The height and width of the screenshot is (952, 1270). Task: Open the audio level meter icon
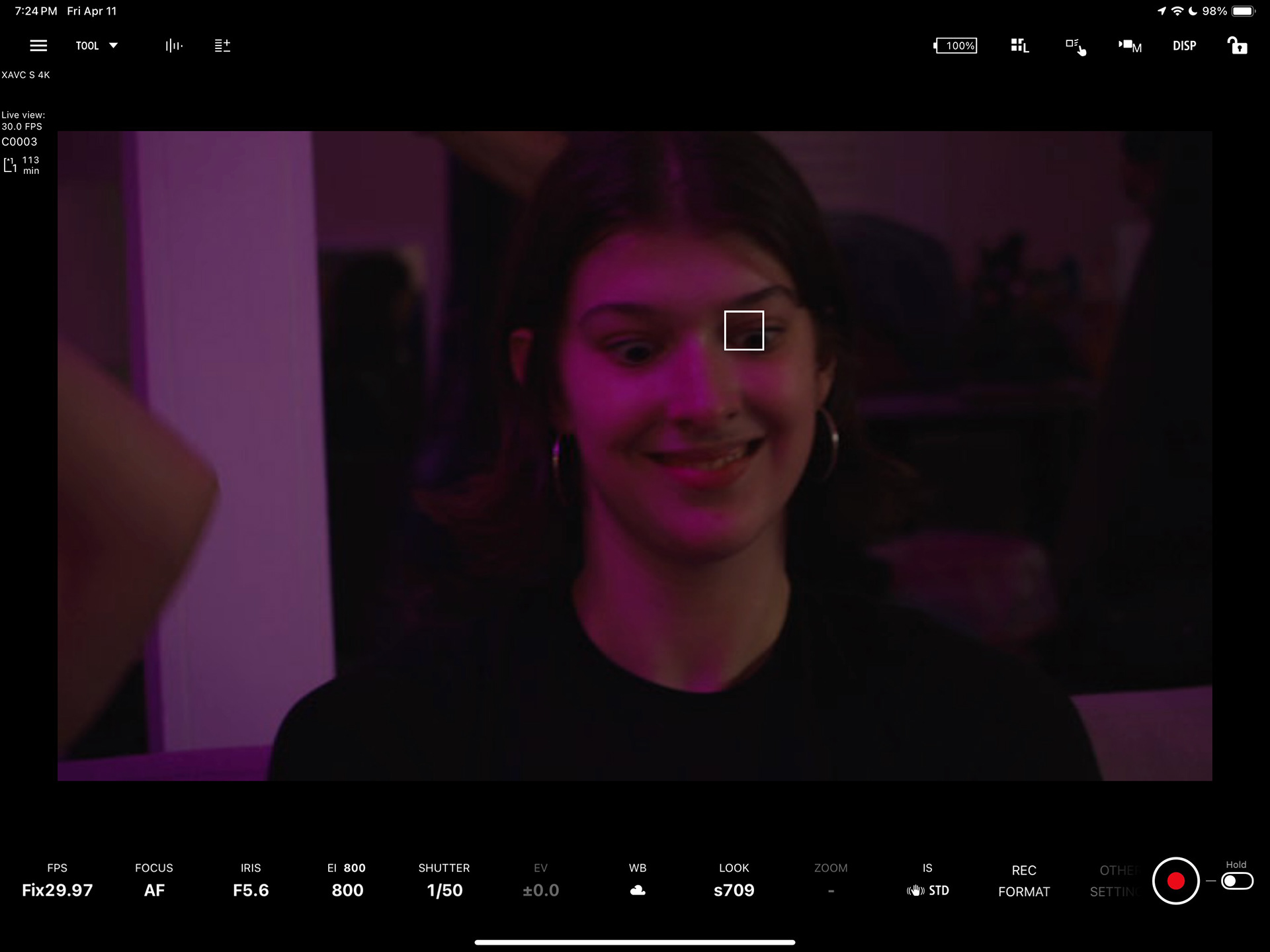click(174, 46)
